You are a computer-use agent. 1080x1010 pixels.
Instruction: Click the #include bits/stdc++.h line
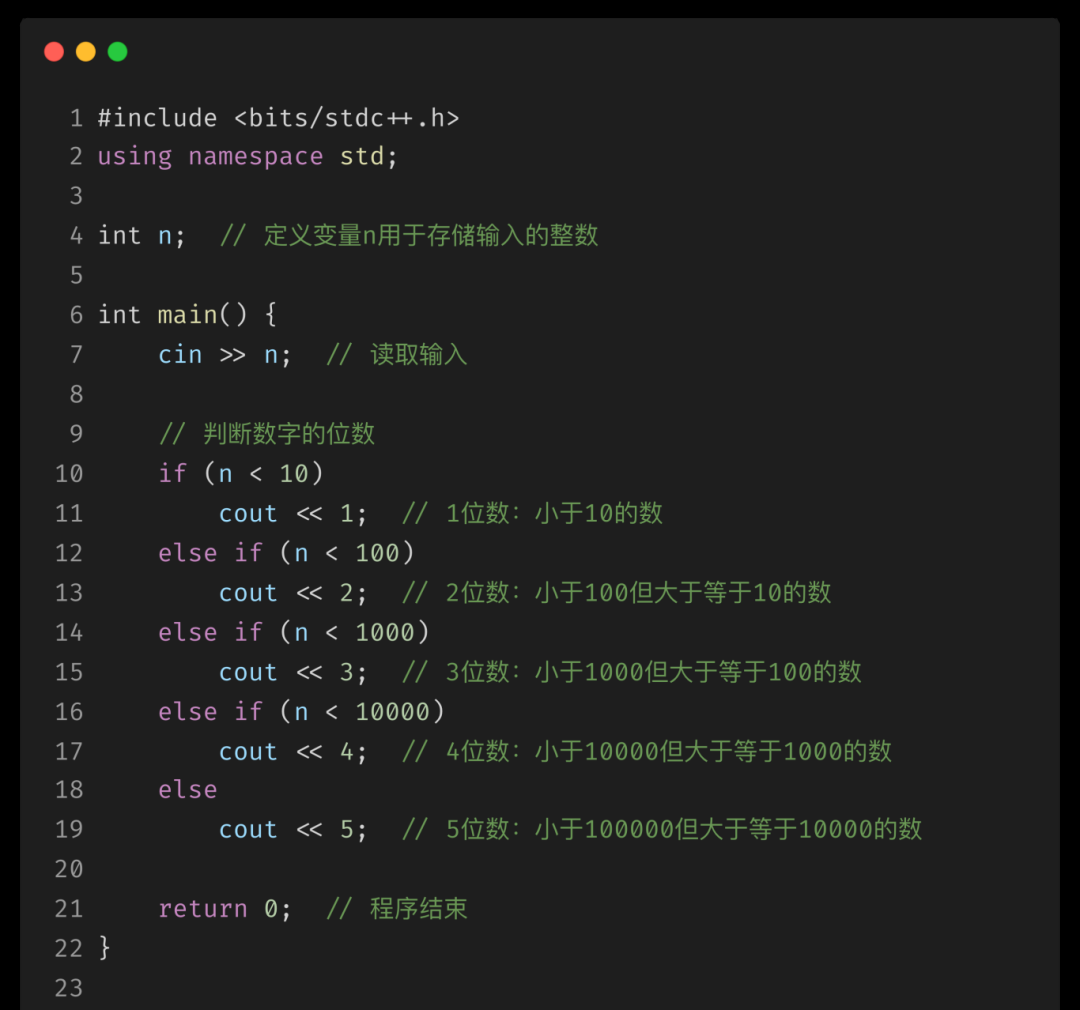tap(278, 118)
